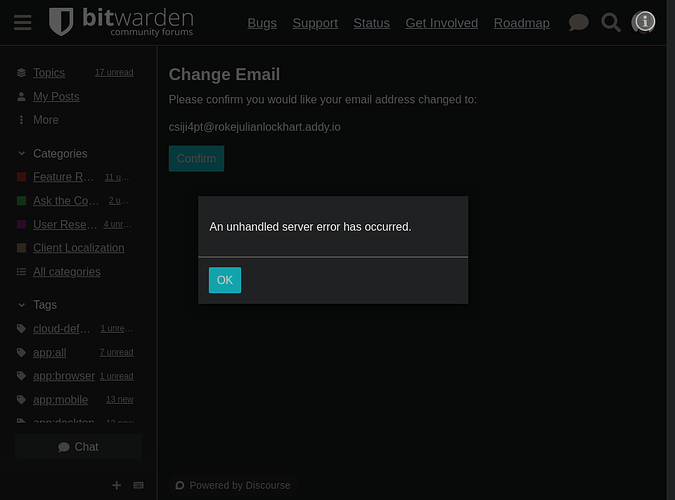Open the Get Involved header link
Screen dimensions: 675x500
(442, 23)
